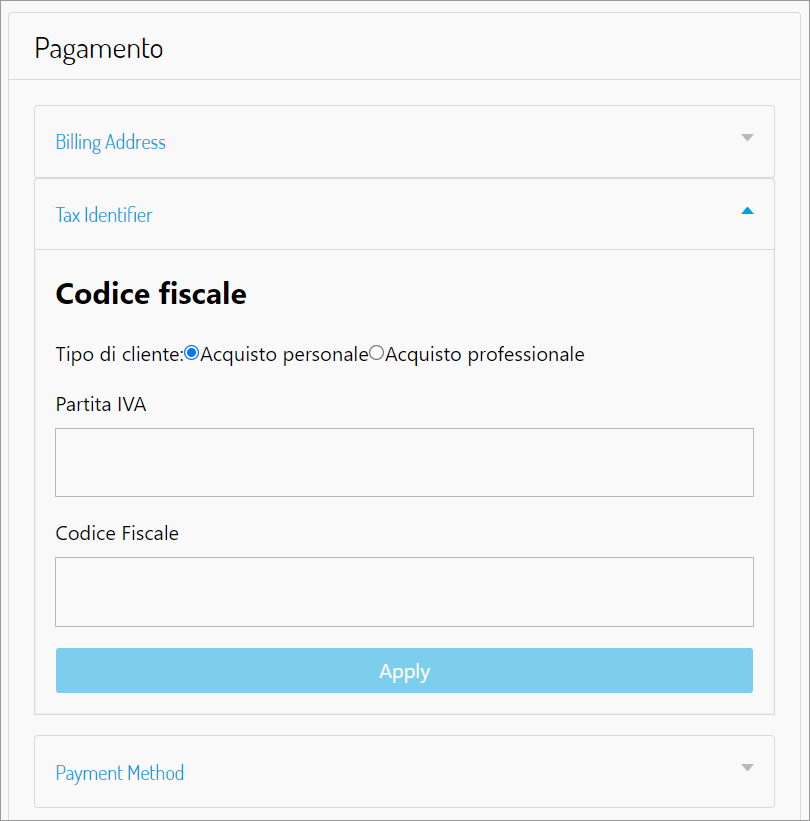This screenshot has height=821, width=810.
Task: Expand the Billing Address arrow icon
Action: tap(747, 138)
